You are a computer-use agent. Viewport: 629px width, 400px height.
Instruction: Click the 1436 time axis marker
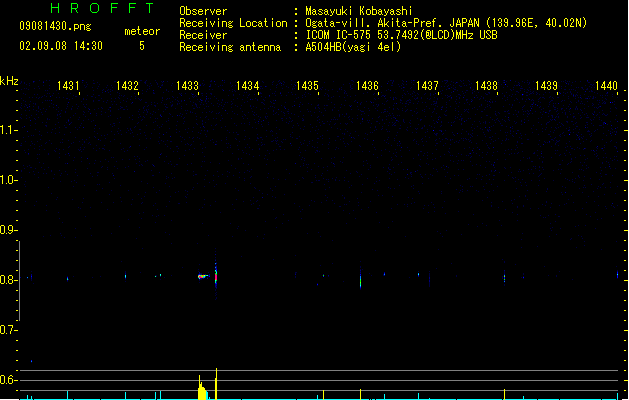[367, 85]
